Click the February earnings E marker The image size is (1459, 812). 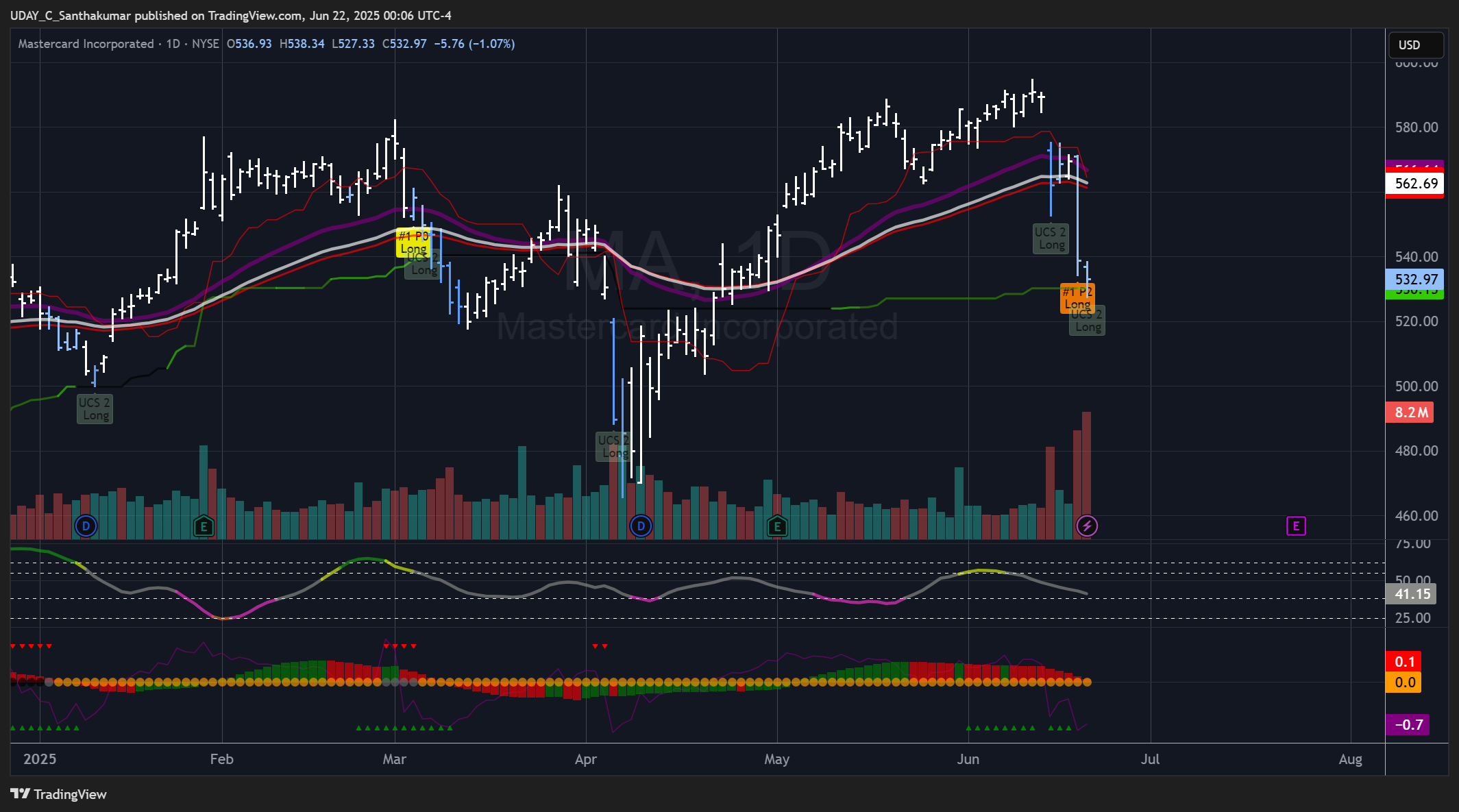[204, 526]
